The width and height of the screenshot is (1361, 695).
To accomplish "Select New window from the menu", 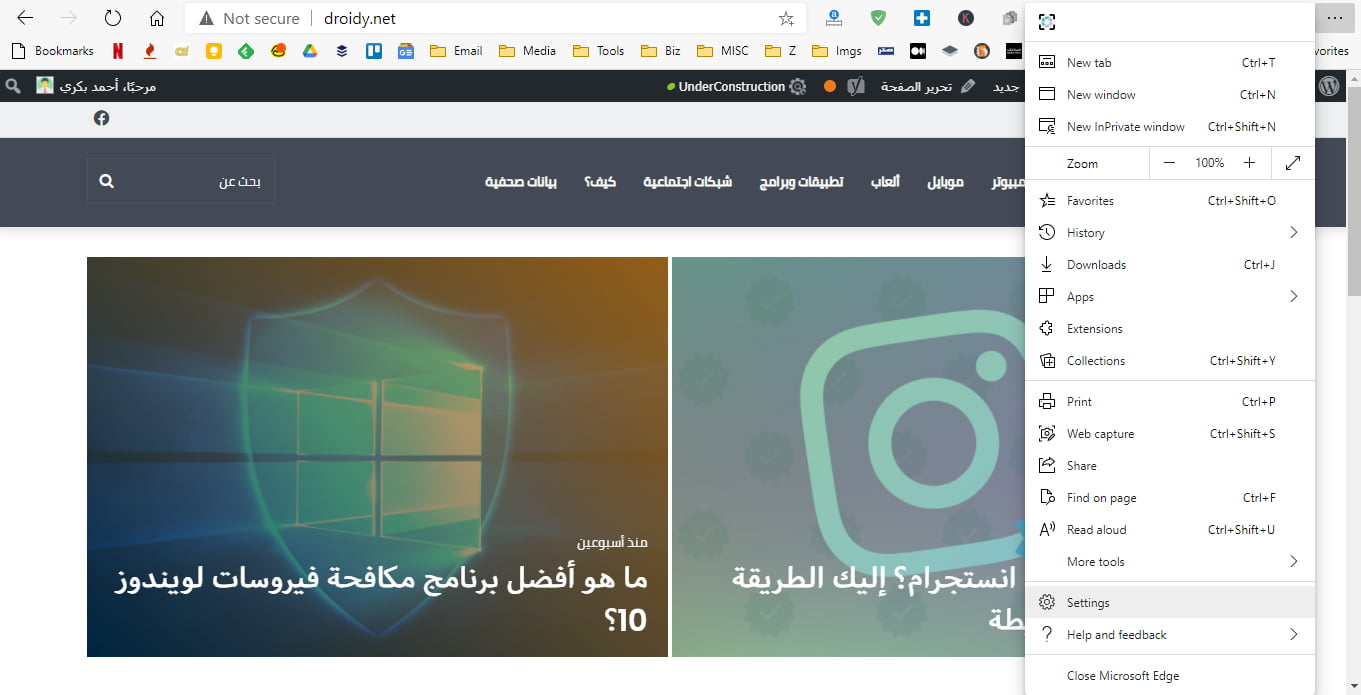I will point(1170,94).
